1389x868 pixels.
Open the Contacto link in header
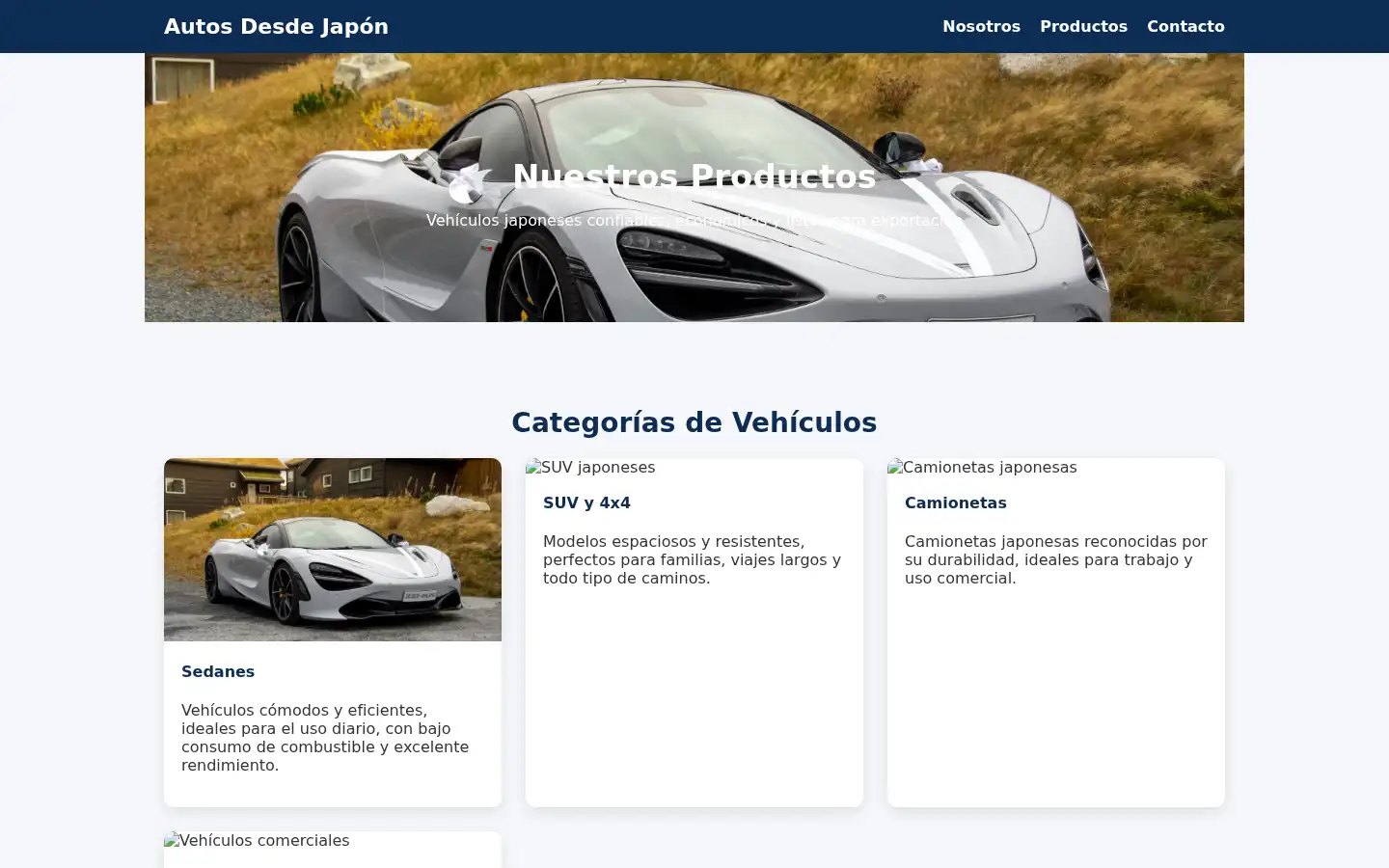[1185, 26]
